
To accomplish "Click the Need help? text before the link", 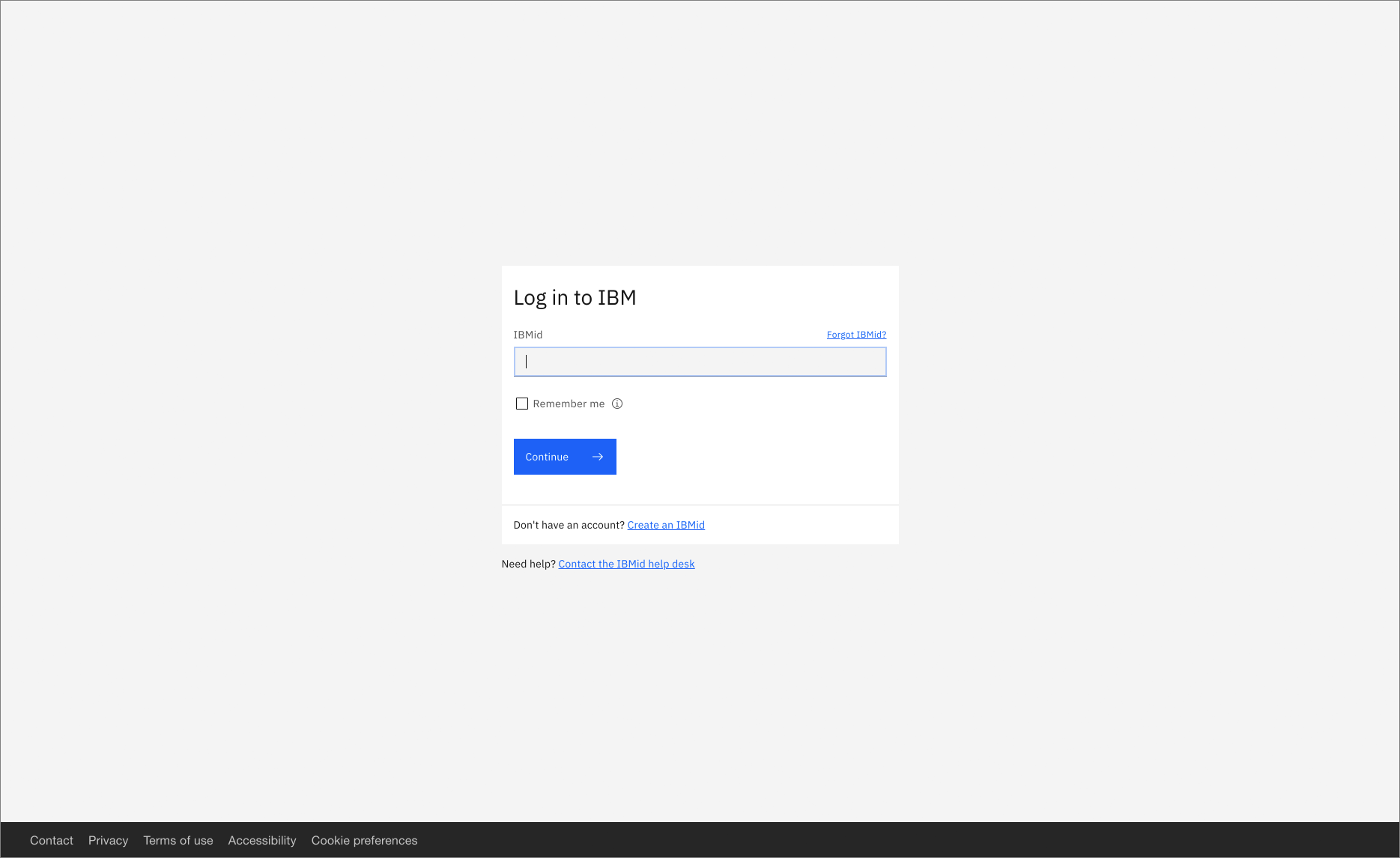I will click(x=527, y=564).
